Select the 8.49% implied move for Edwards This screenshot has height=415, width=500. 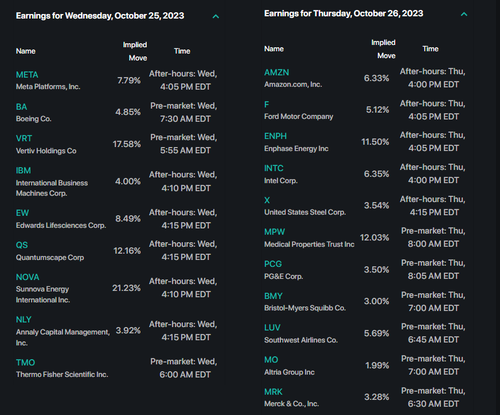[128, 219]
